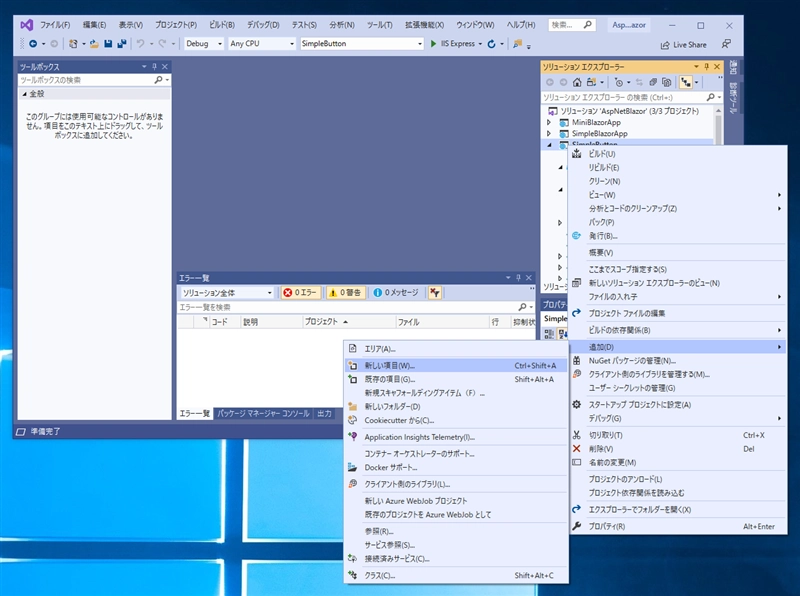Pin the Solution Explorer panel with pushpin
This screenshot has height=596, width=800.
(x=707, y=67)
